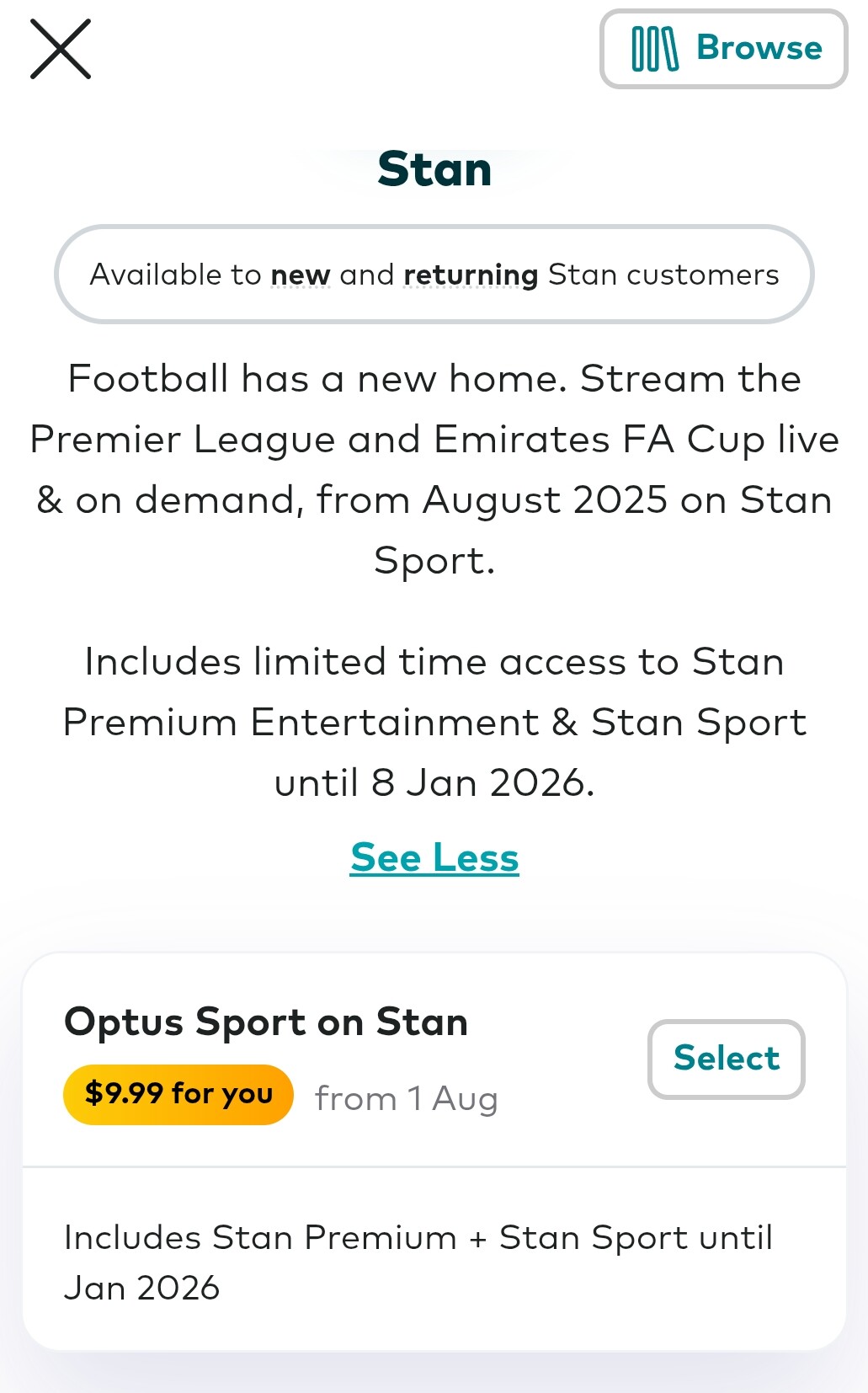Screen dimensions: 868x1393
Task: Click the Stan heading title
Action: click(x=434, y=169)
